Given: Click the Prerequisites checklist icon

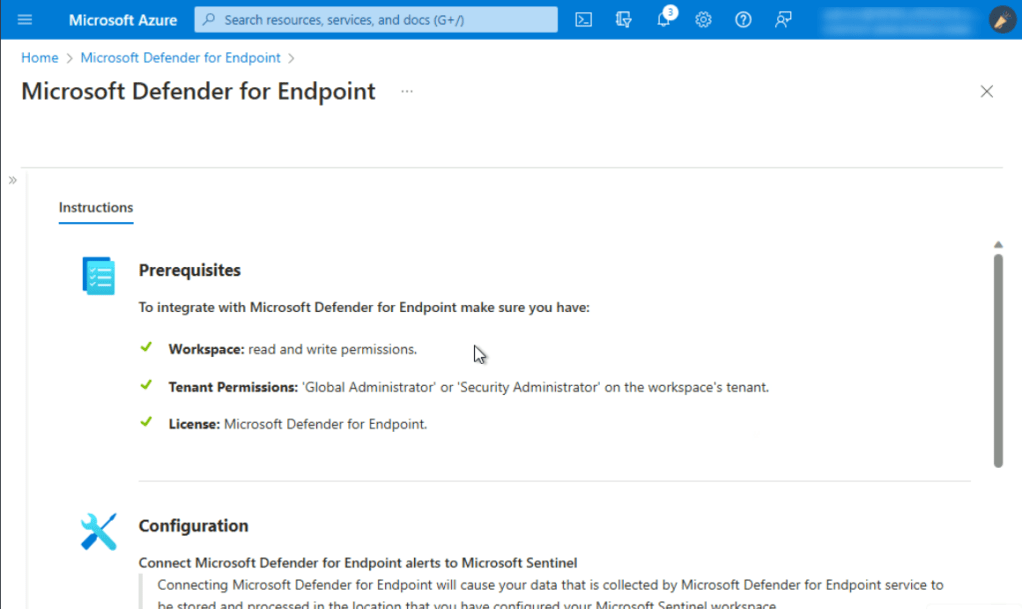Looking at the screenshot, I should pos(98,275).
